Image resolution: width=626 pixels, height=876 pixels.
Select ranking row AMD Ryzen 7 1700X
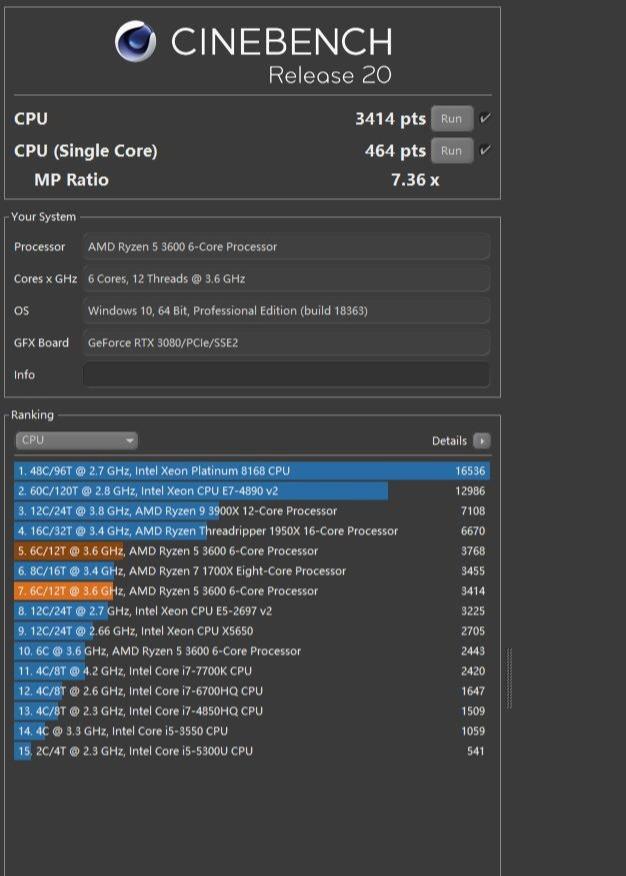tap(252, 571)
